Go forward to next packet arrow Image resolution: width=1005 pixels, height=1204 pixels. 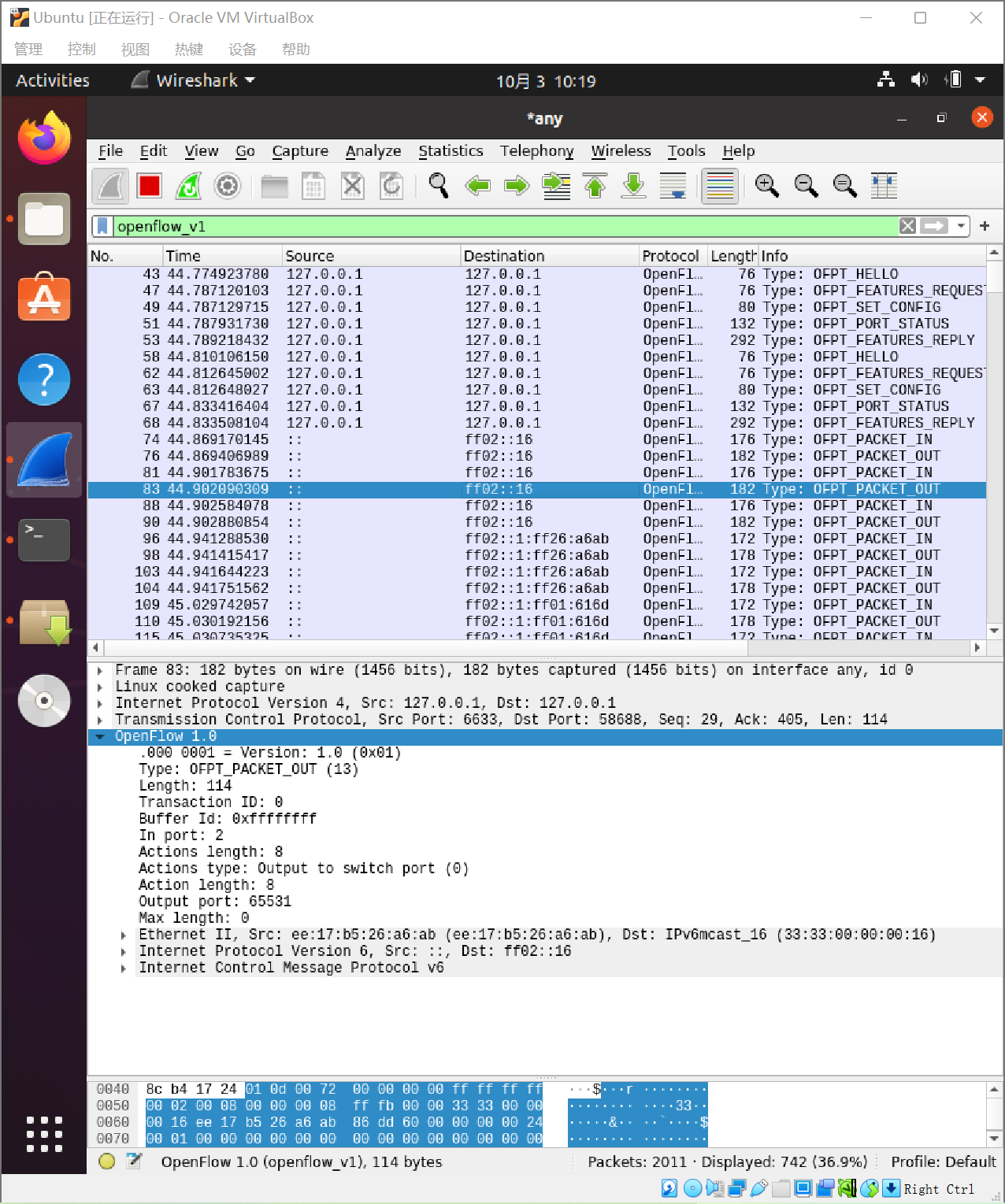coord(517,186)
